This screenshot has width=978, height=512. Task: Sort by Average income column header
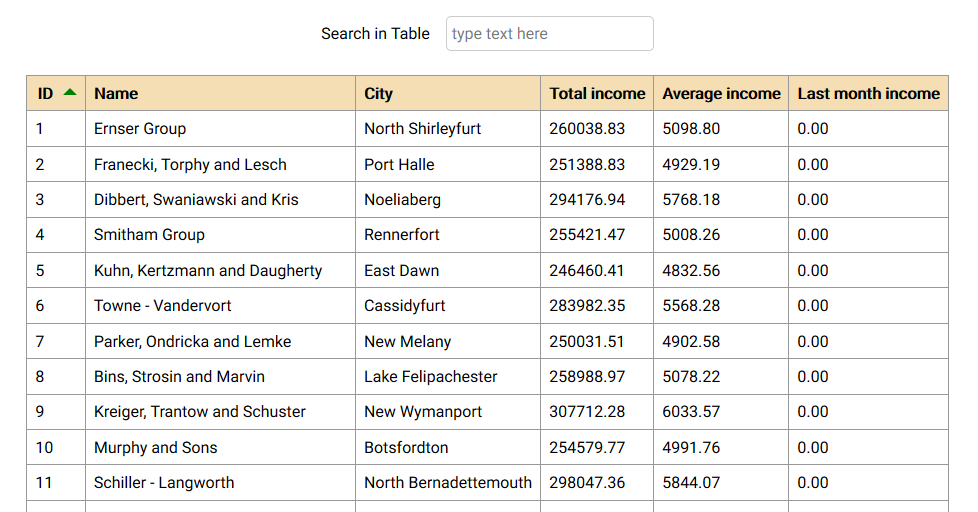(721, 94)
